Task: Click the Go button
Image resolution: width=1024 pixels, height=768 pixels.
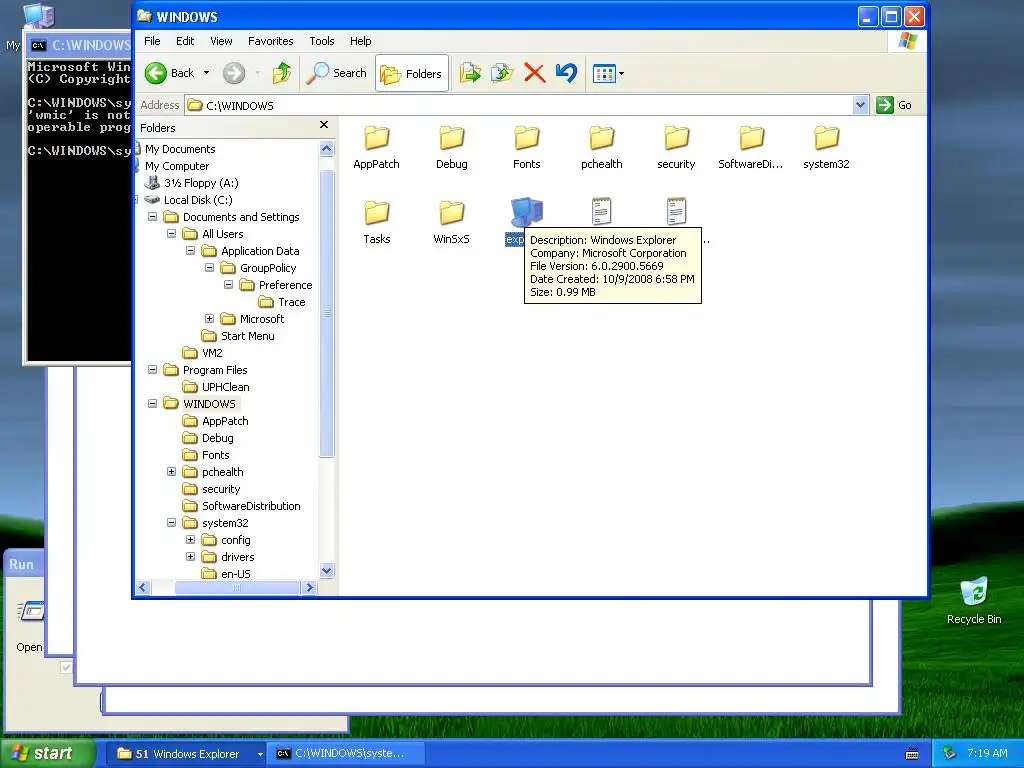Action: 894,105
